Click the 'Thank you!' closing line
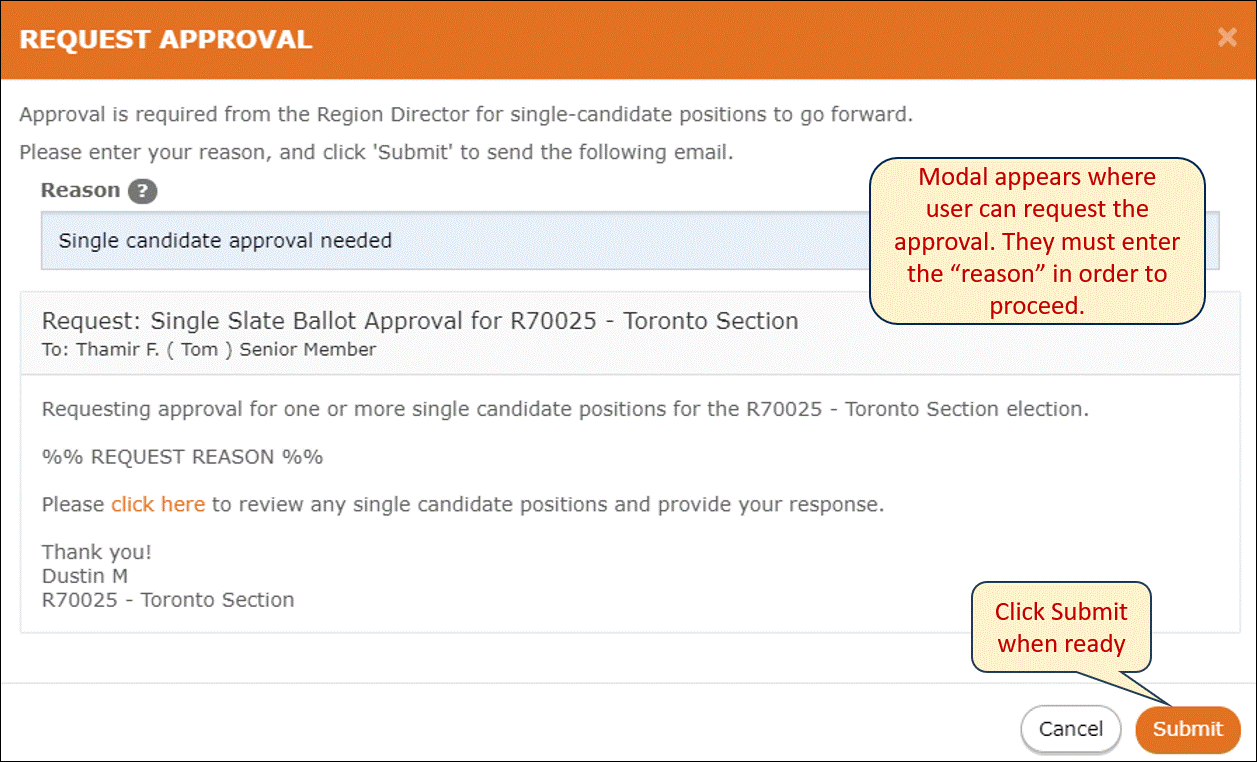 [x=97, y=552]
